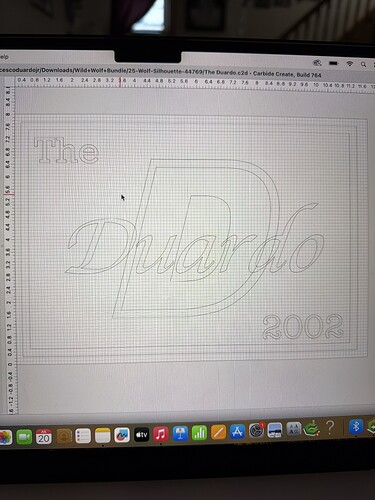Select the "2002" text object

point(303,327)
